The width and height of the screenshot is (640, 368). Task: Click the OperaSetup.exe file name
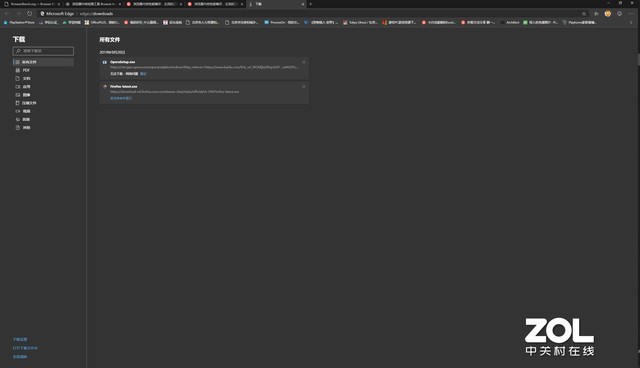[122, 62]
